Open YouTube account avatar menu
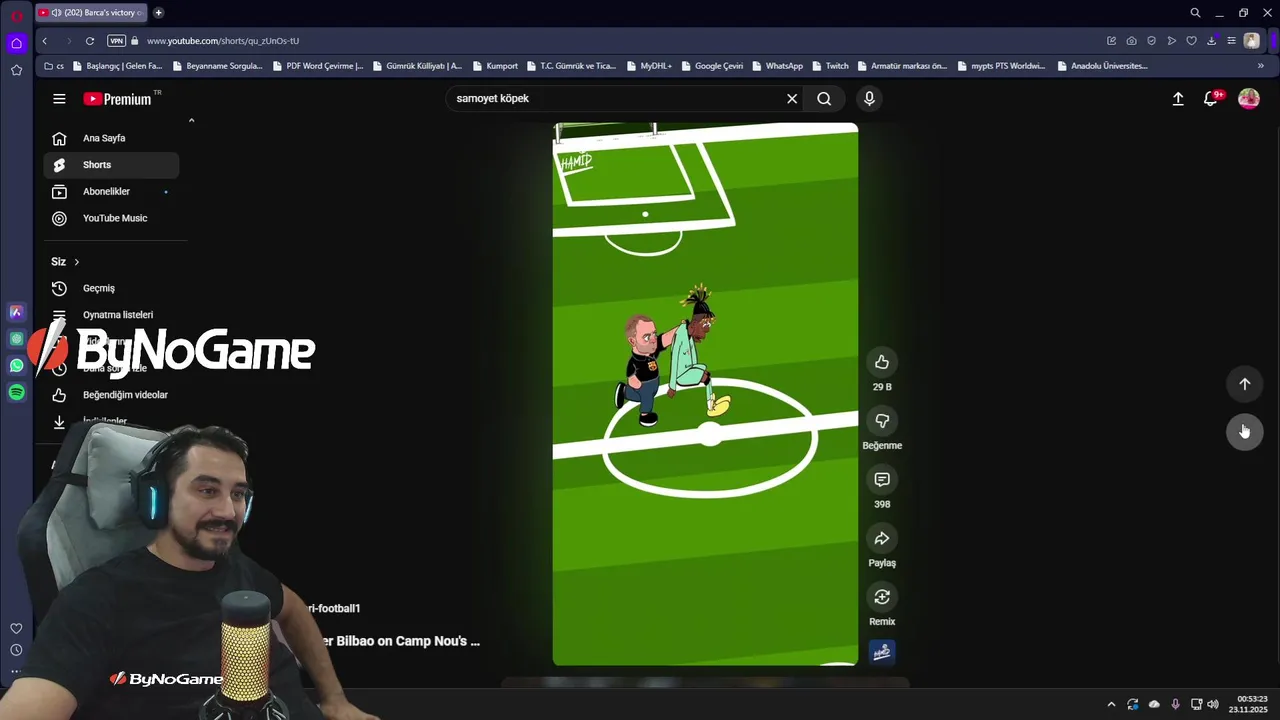 [x=1249, y=98]
